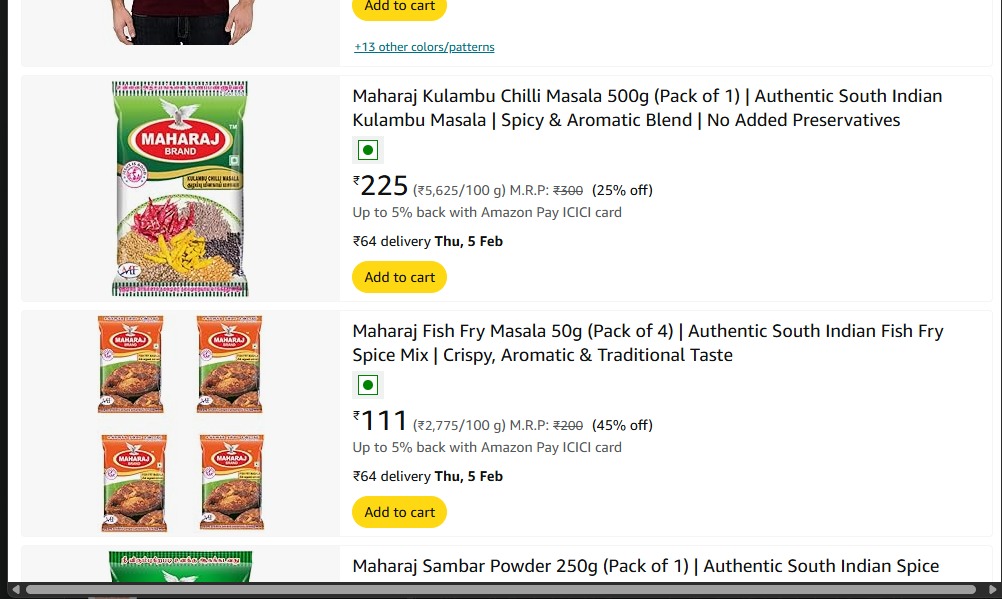Viewport: 1002px width, 599px height.
Task: Open the Sambar Powder product image
Action: coord(180,566)
